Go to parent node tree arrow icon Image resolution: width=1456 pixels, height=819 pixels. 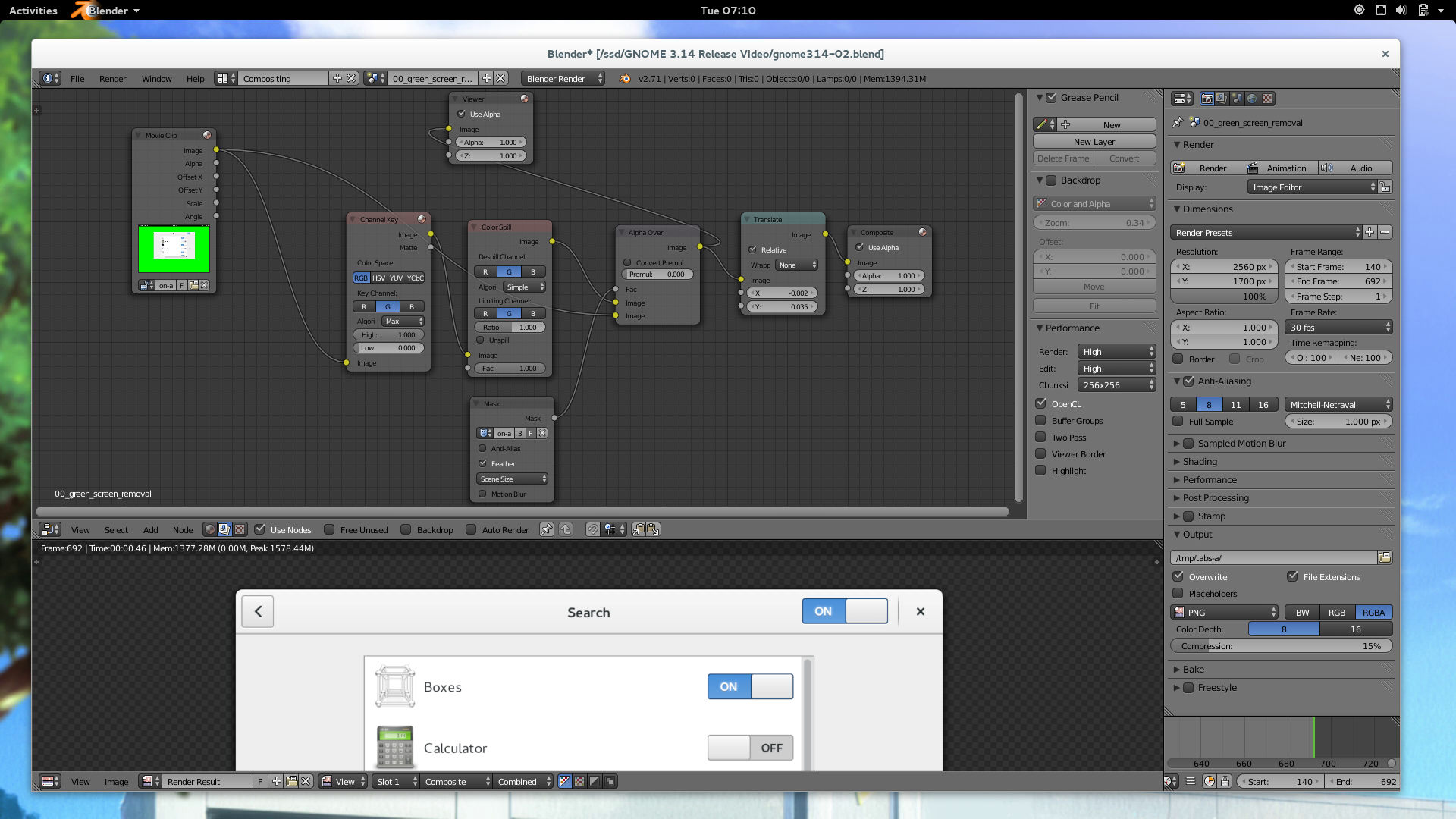coord(566,529)
